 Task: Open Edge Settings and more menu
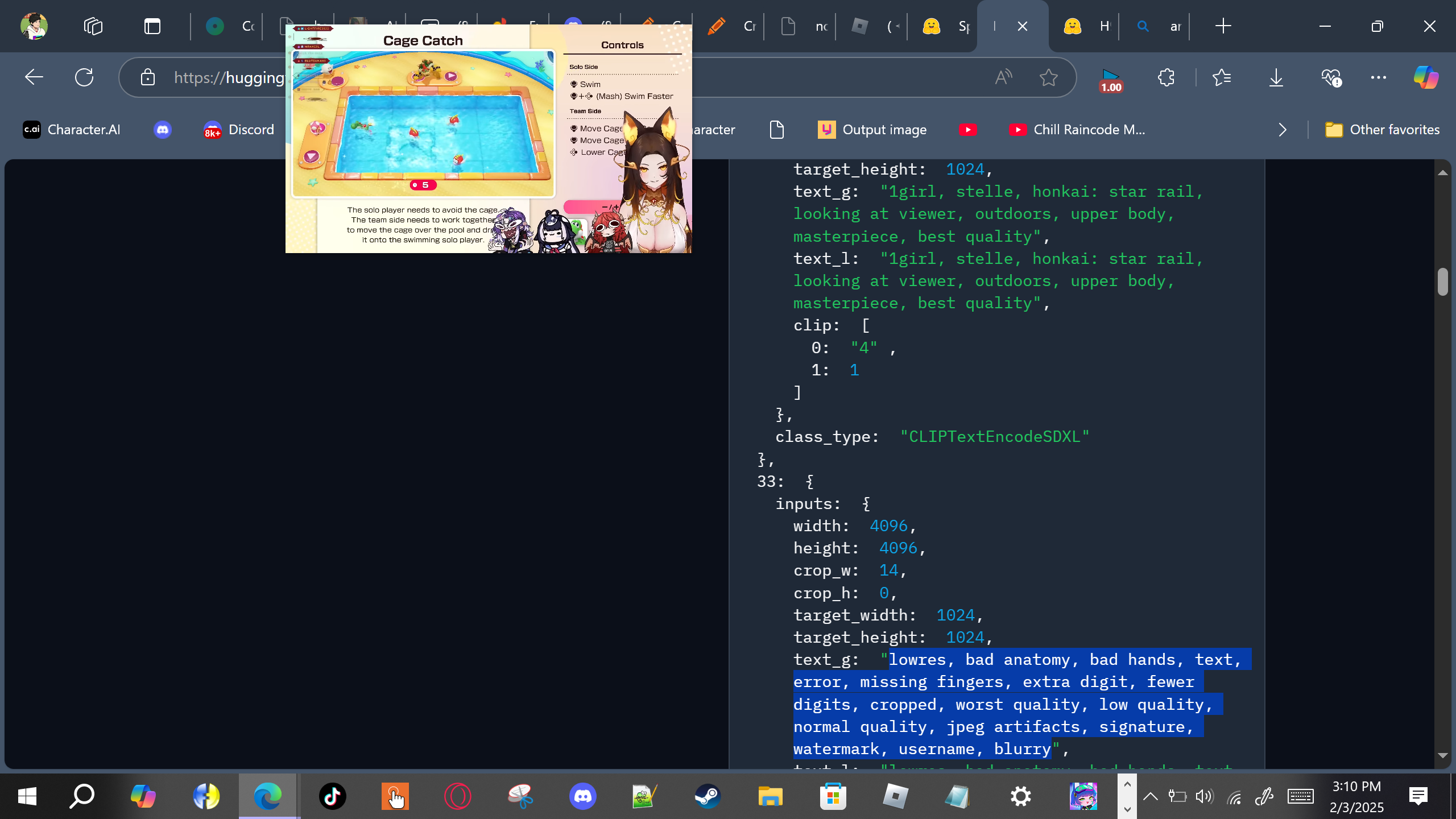(x=1379, y=77)
